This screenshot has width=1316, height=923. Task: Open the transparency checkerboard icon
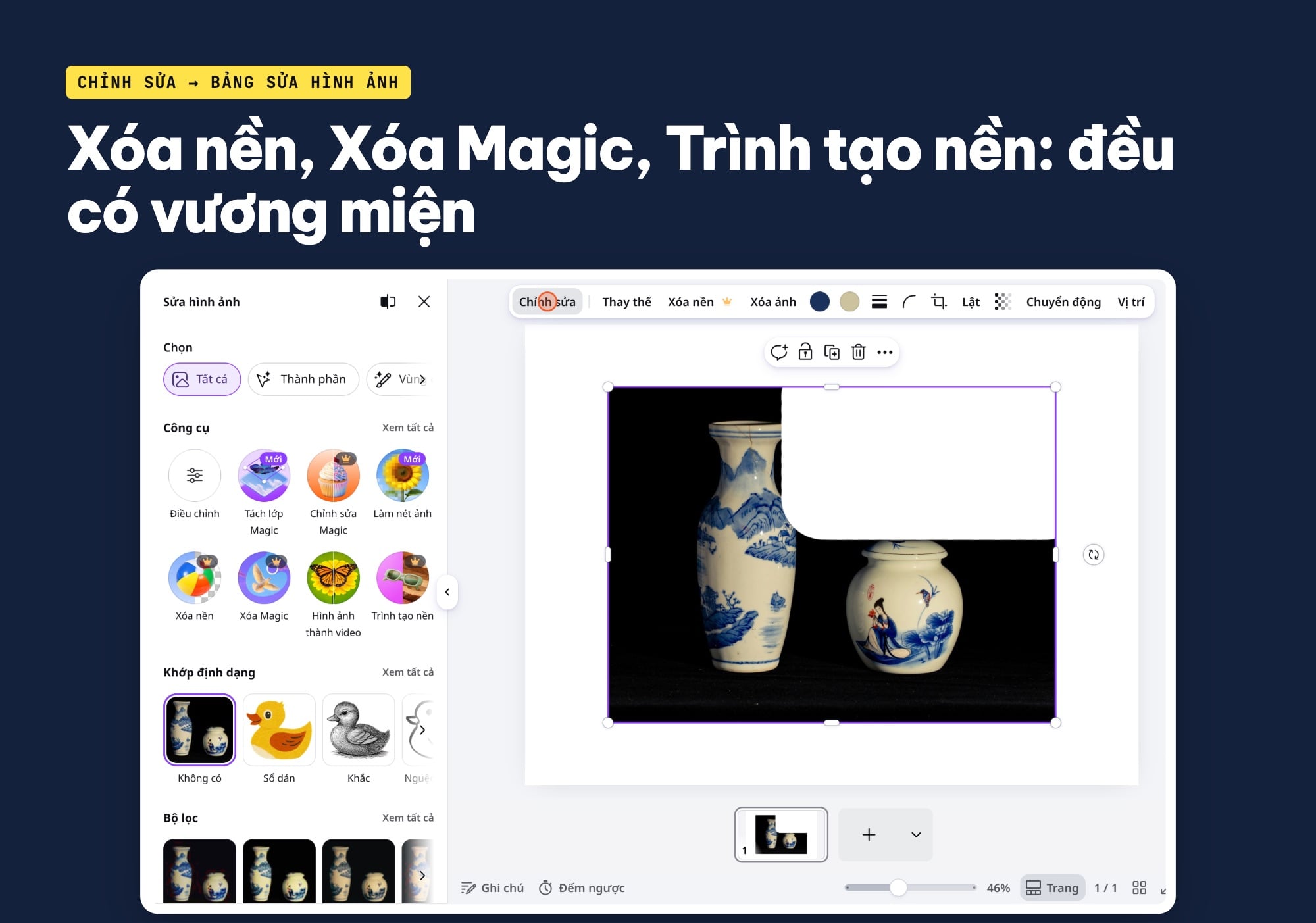(1002, 302)
